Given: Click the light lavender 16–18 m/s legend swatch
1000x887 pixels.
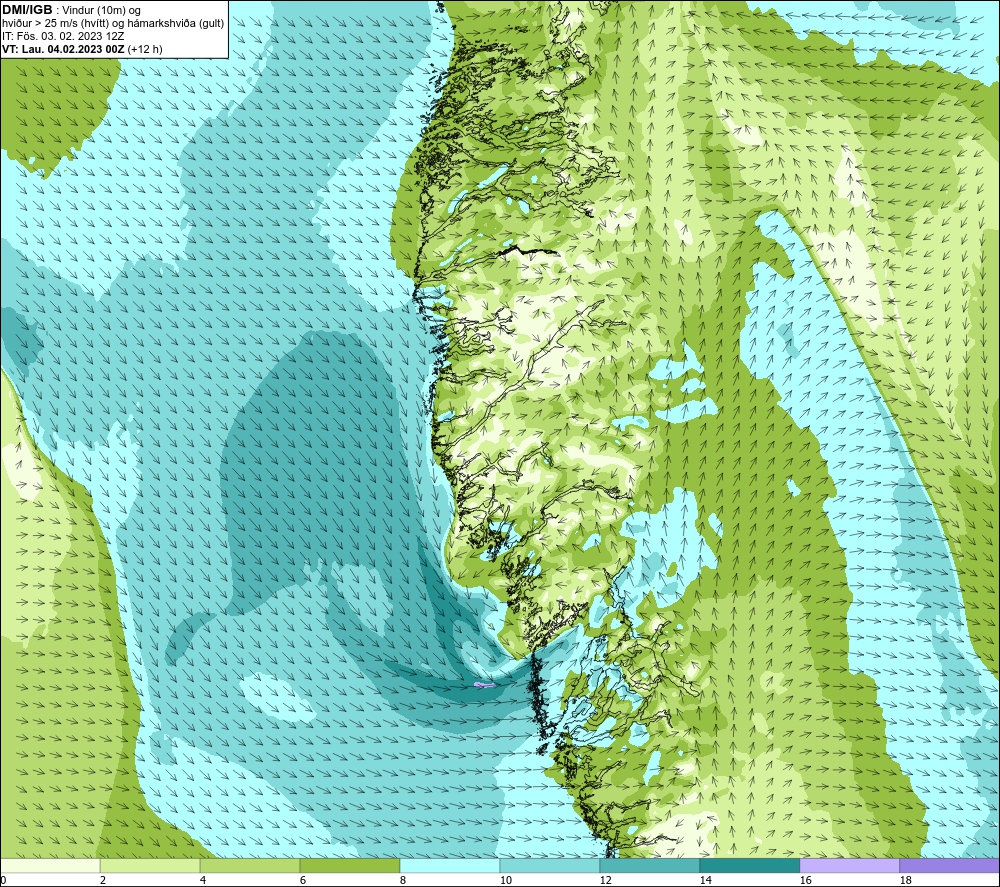Looking at the screenshot, I should pyautogui.click(x=849, y=865).
